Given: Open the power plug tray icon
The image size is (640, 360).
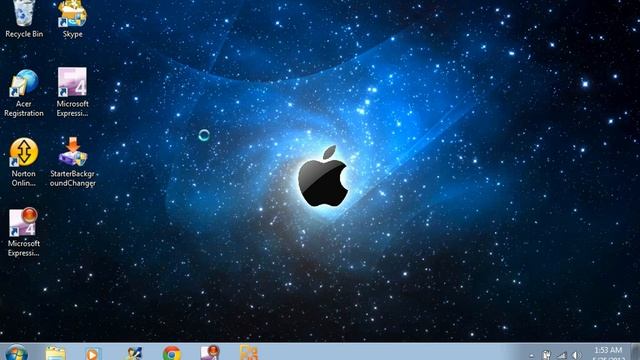Looking at the screenshot, I should [547, 355].
